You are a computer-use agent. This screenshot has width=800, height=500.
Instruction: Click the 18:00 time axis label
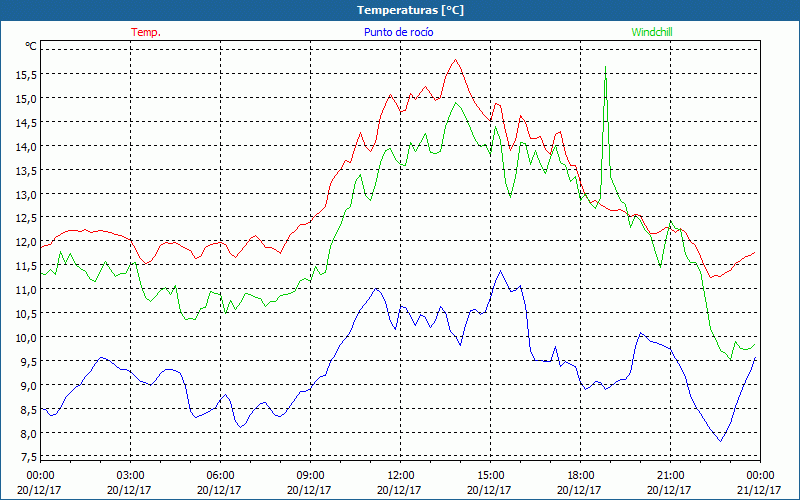581,476
